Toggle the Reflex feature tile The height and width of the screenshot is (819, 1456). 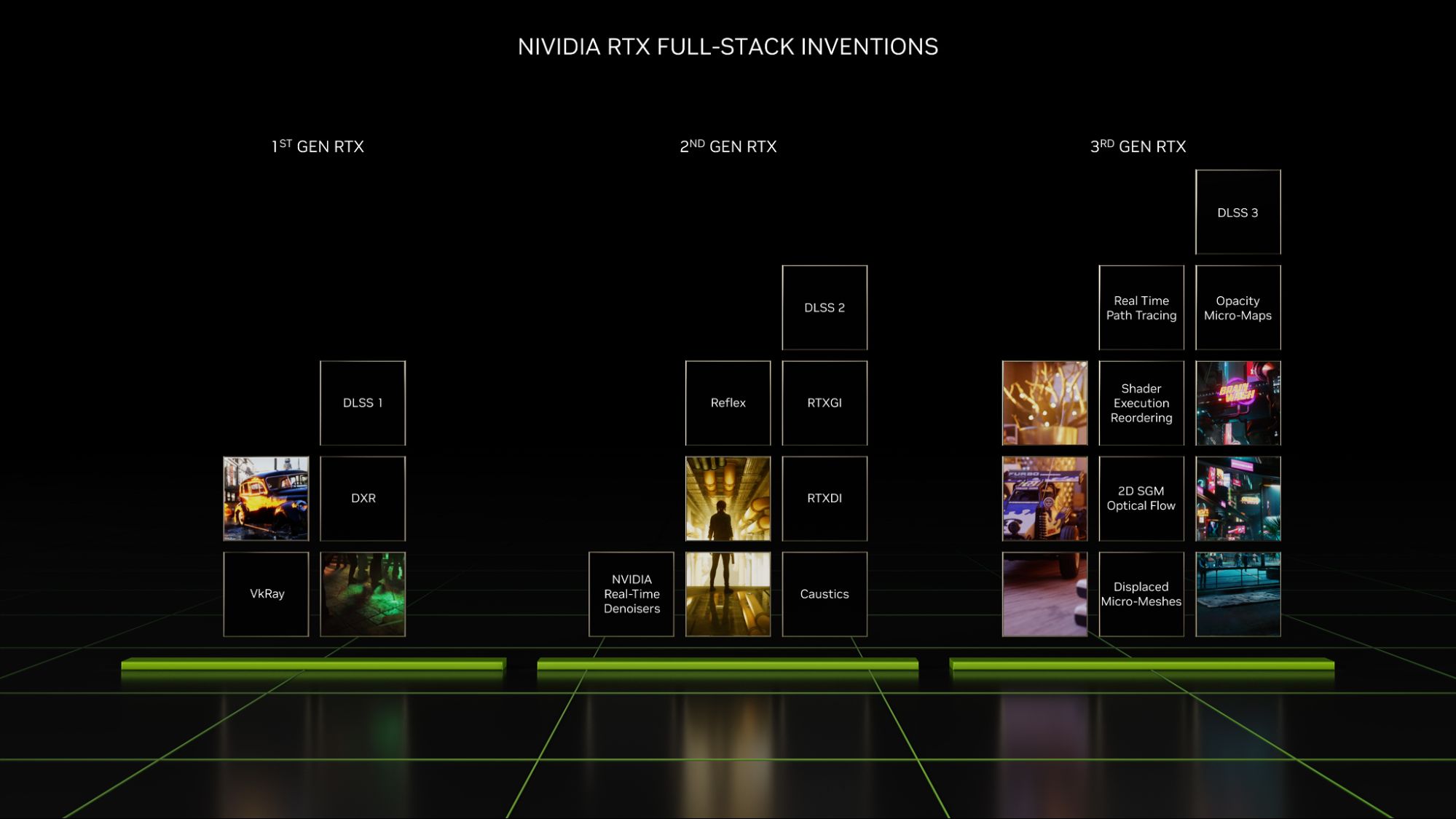[x=727, y=402]
